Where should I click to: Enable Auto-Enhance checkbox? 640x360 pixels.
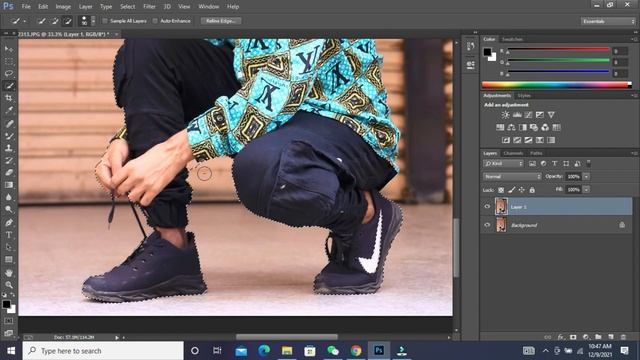pos(155,21)
